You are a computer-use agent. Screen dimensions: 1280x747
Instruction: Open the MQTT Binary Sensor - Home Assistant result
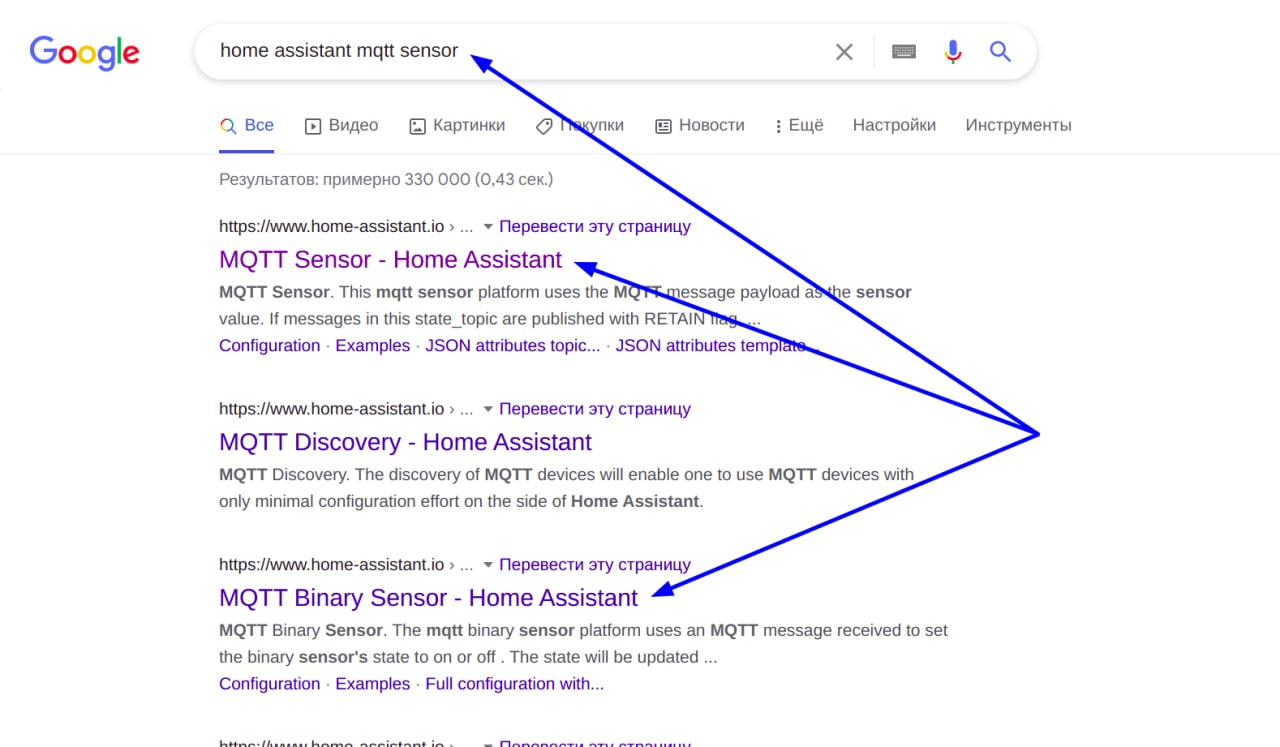pyautogui.click(x=428, y=598)
